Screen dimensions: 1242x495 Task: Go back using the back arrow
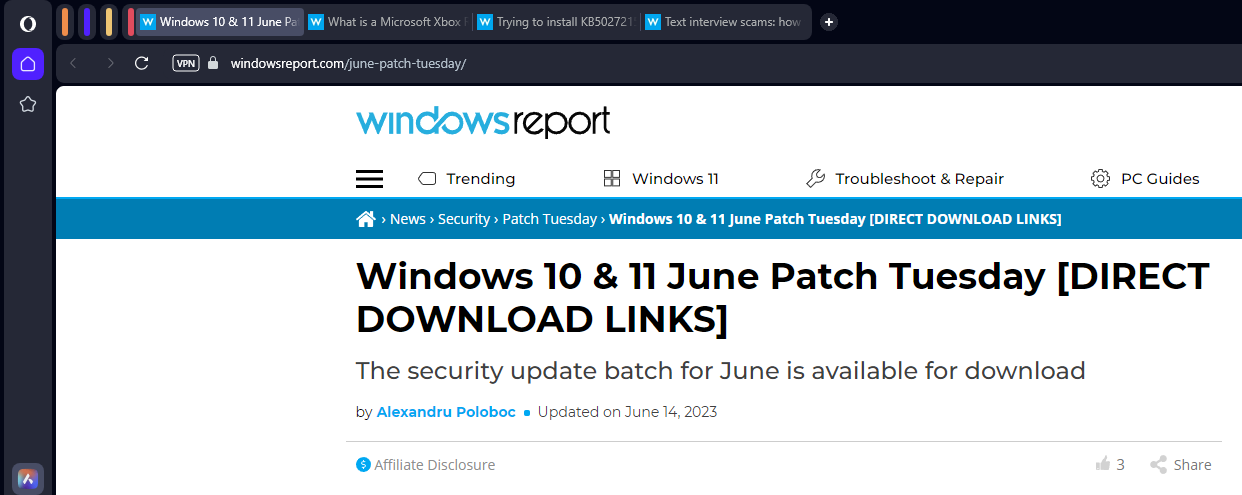coord(73,63)
